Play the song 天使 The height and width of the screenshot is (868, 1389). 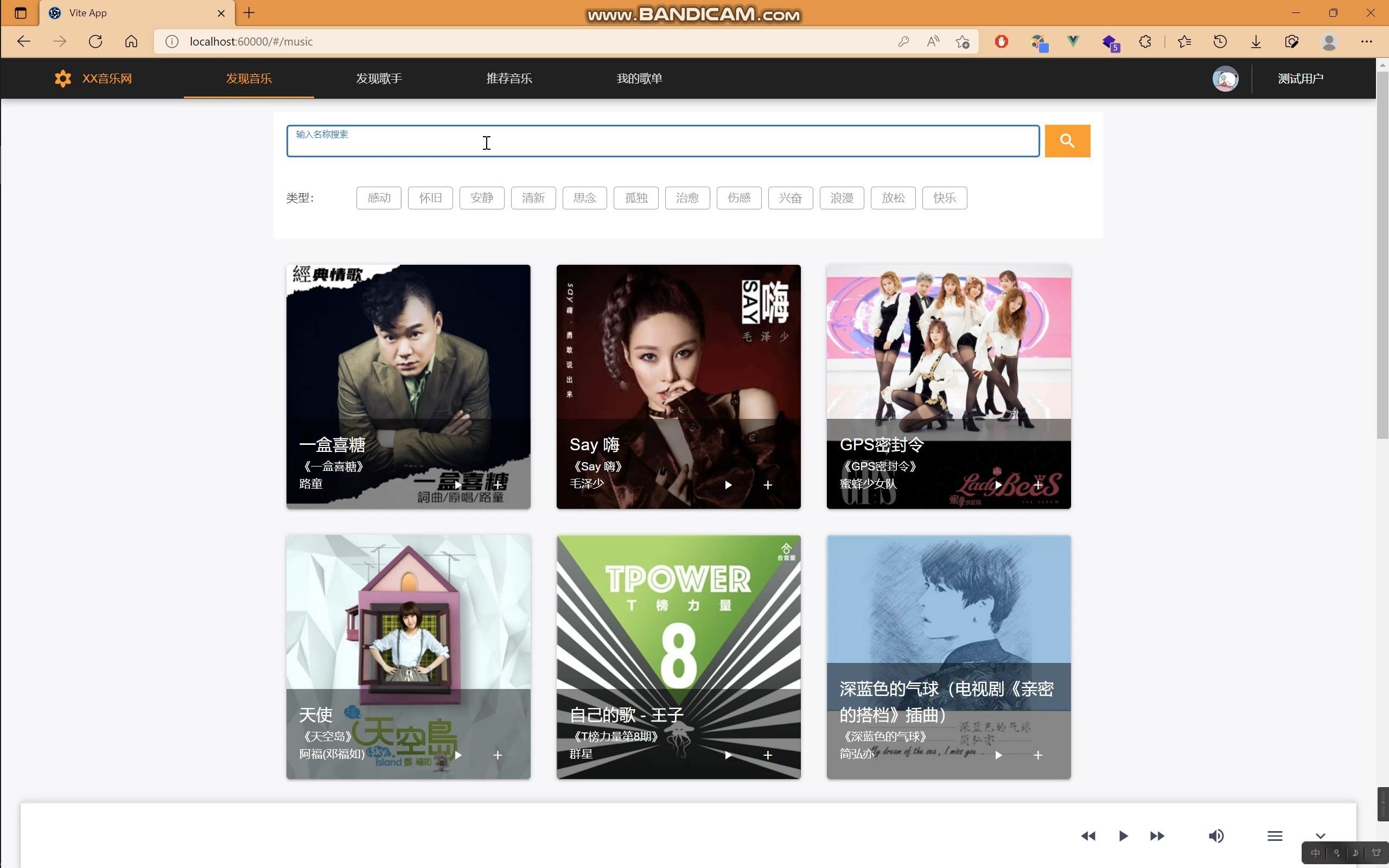pyautogui.click(x=458, y=755)
